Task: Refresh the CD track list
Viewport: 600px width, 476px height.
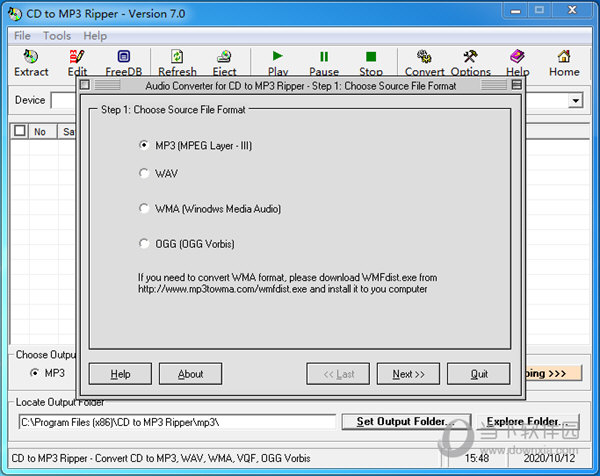Action: 177,63
